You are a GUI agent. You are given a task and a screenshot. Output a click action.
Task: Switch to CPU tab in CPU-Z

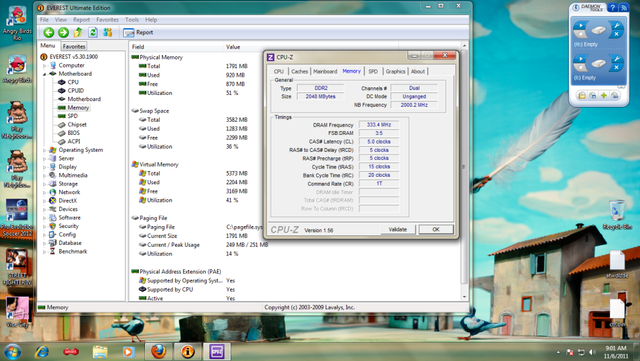[x=278, y=71]
